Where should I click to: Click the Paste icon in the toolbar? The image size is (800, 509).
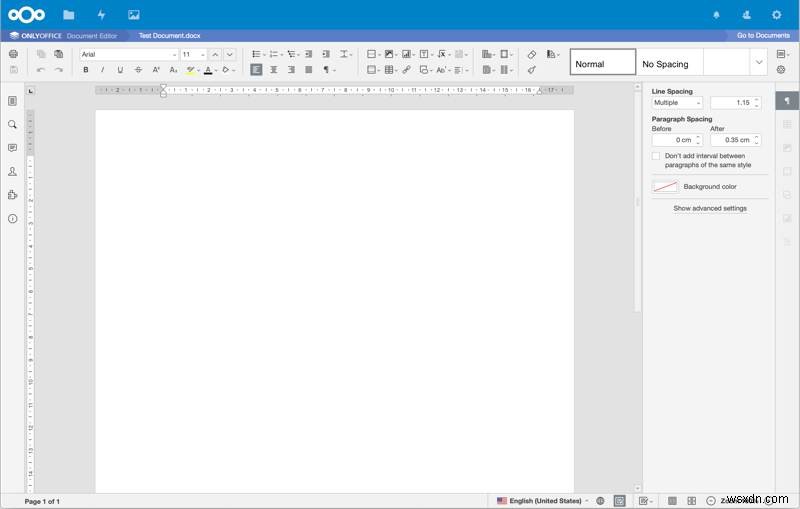(59, 54)
